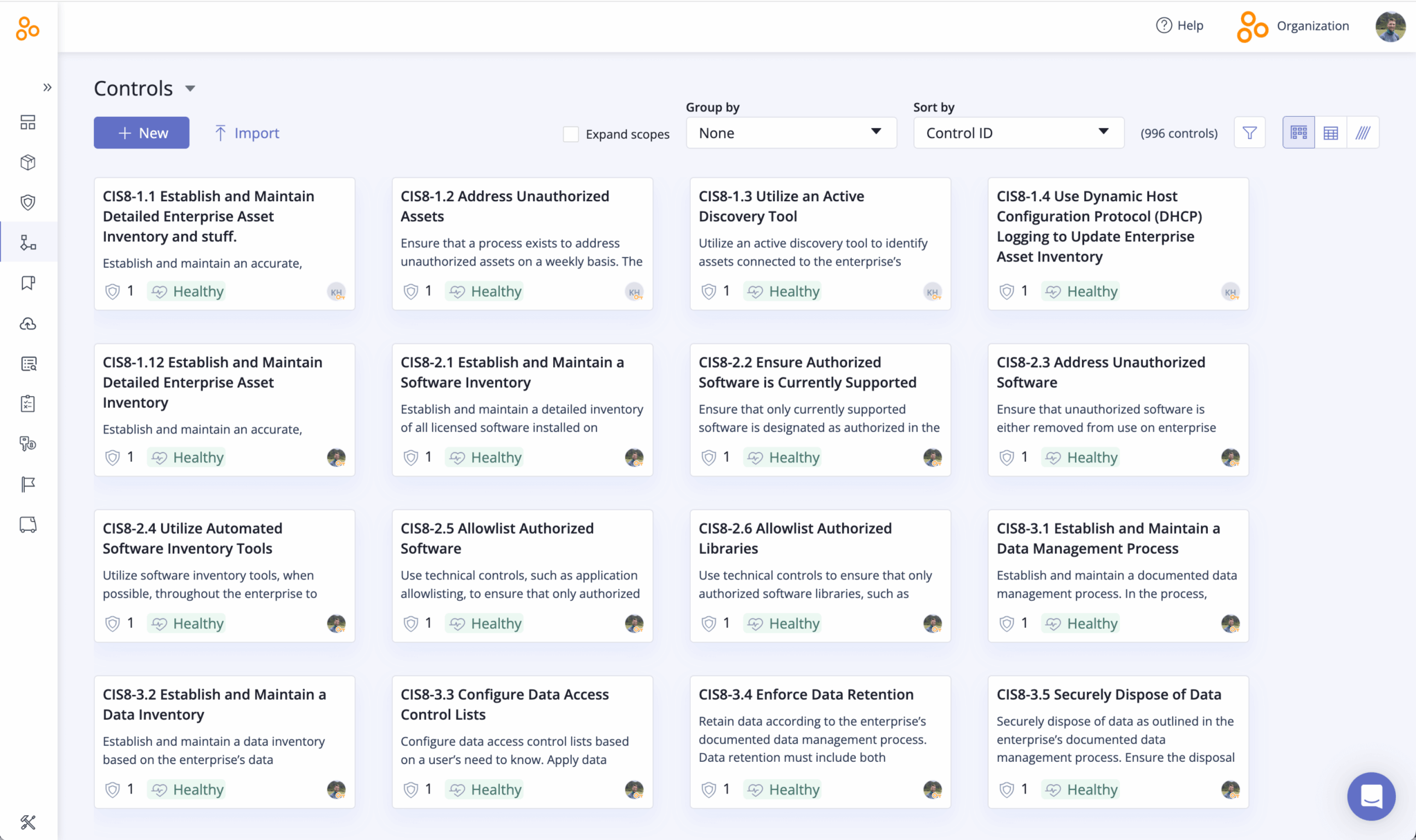Screen dimensions: 1416x840
Task: Open the package inventory icon in the sidebar
Action: (x=27, y=162)
